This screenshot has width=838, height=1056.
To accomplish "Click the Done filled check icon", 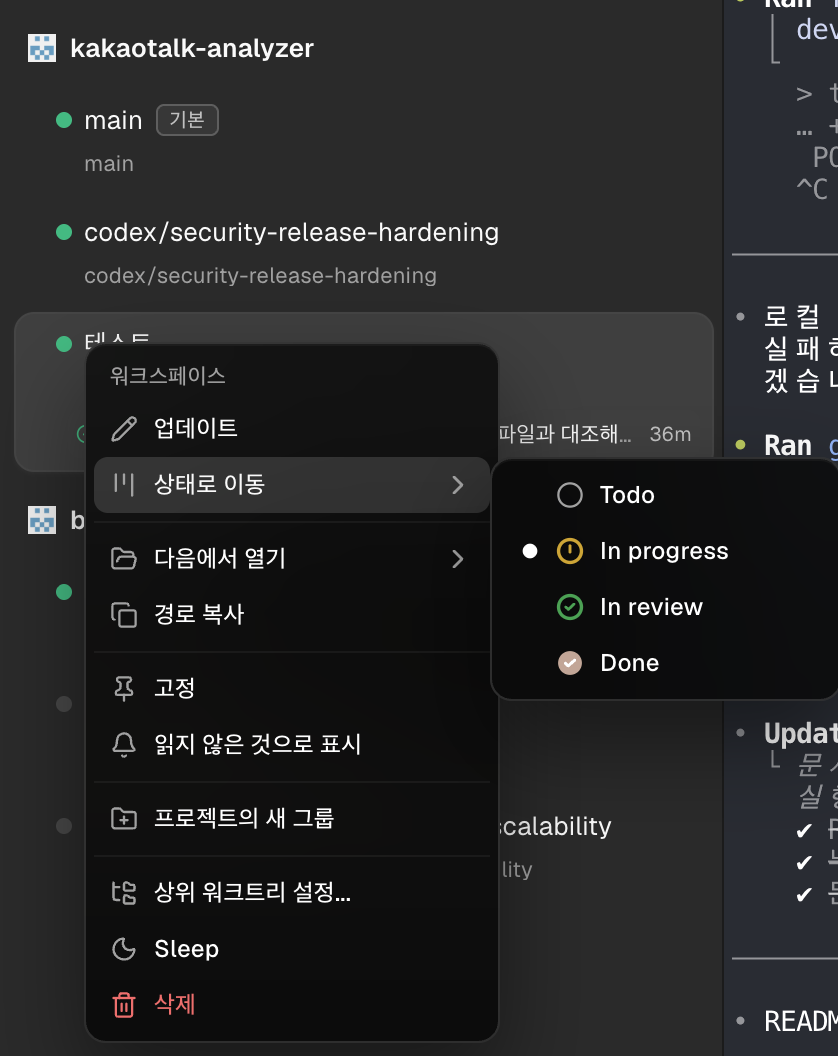I will click(x=570, y=663).
